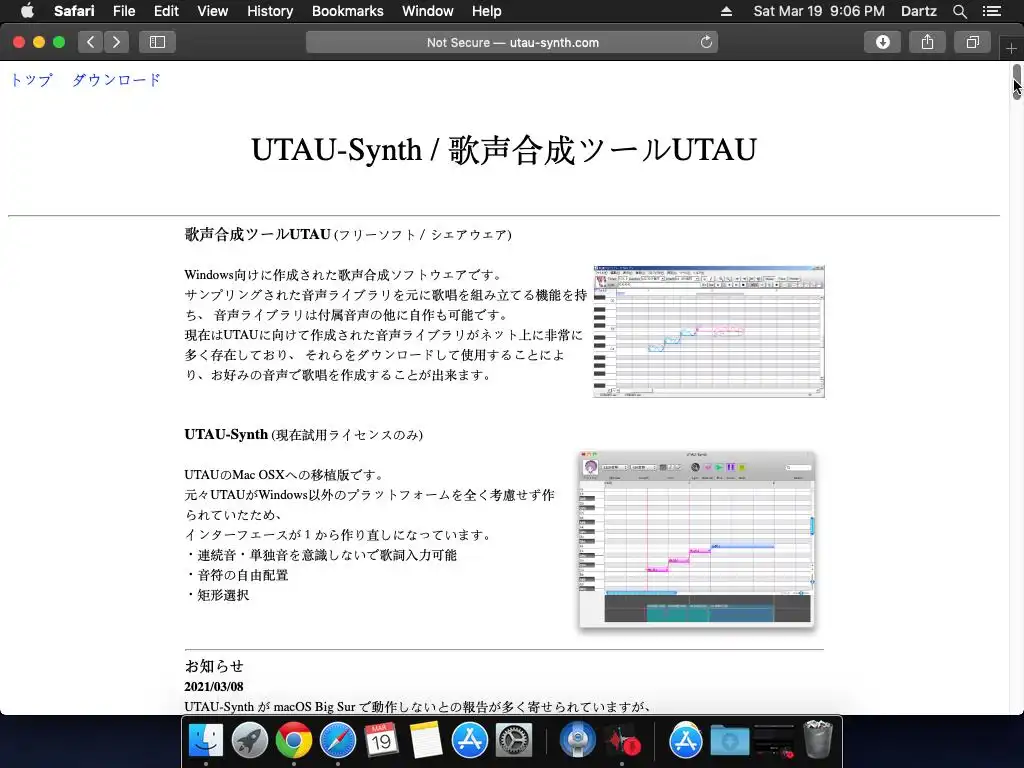Follow the ダウンロード link

116,80
